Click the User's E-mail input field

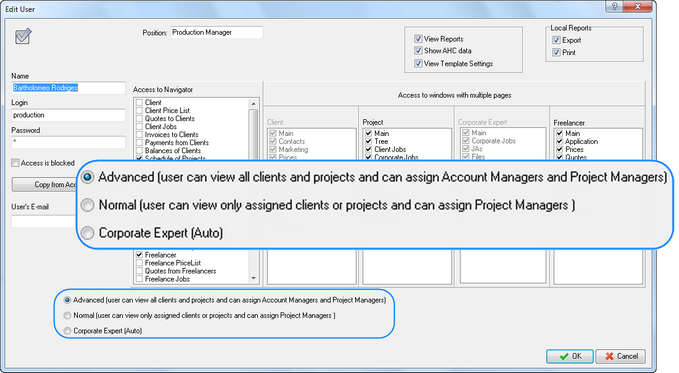click(x=43, y=221)
